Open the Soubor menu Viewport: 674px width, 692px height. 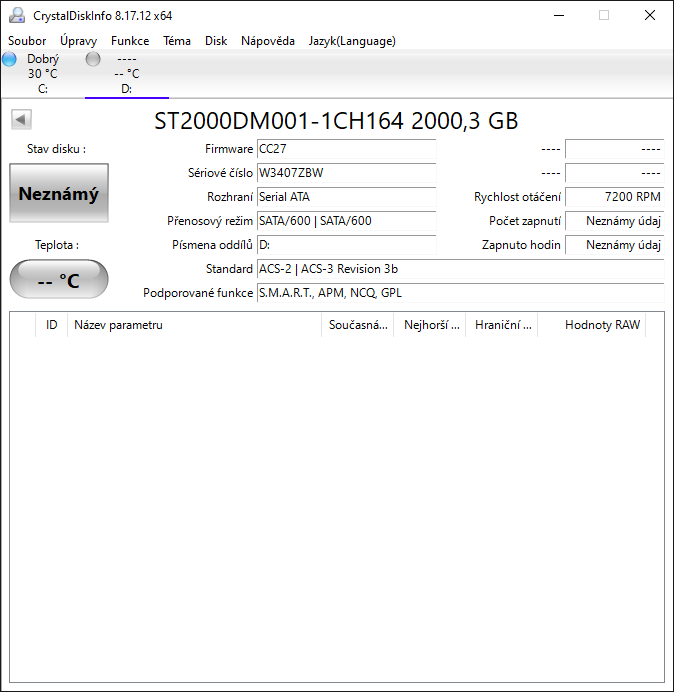[27, 41]
